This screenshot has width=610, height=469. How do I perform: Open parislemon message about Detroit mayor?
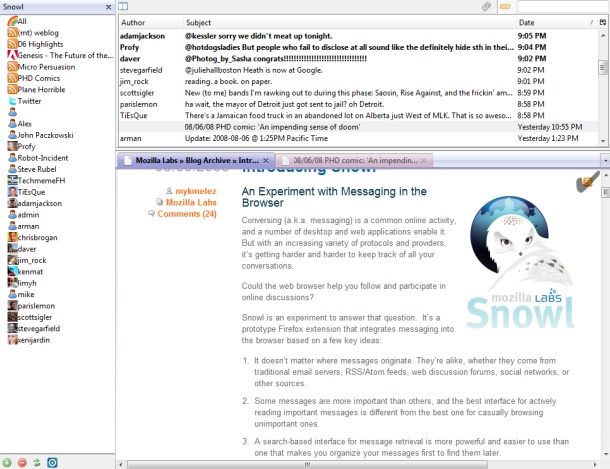point(358,104)
